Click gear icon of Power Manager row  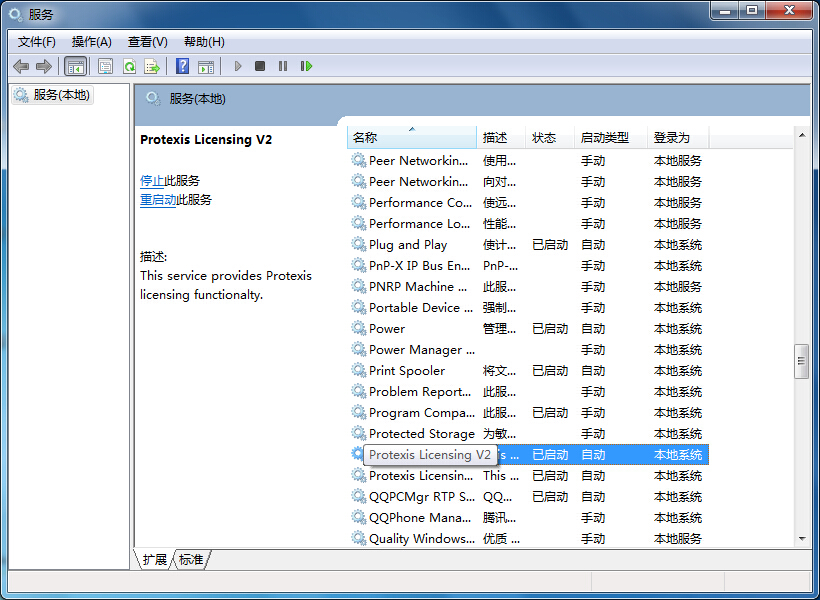pos(358,349)
